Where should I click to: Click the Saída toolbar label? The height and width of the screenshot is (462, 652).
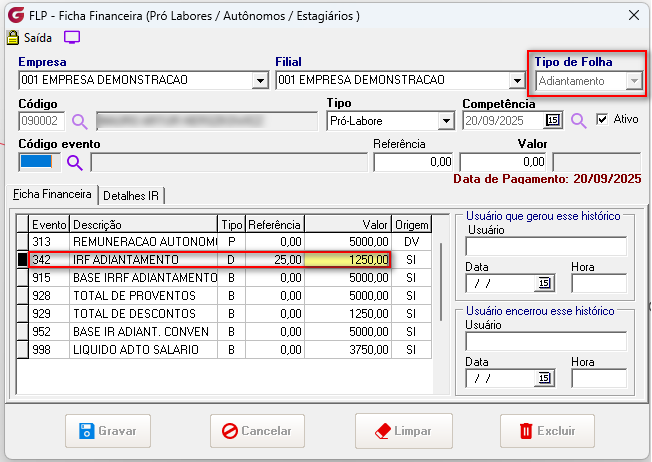tap(38, 38)
